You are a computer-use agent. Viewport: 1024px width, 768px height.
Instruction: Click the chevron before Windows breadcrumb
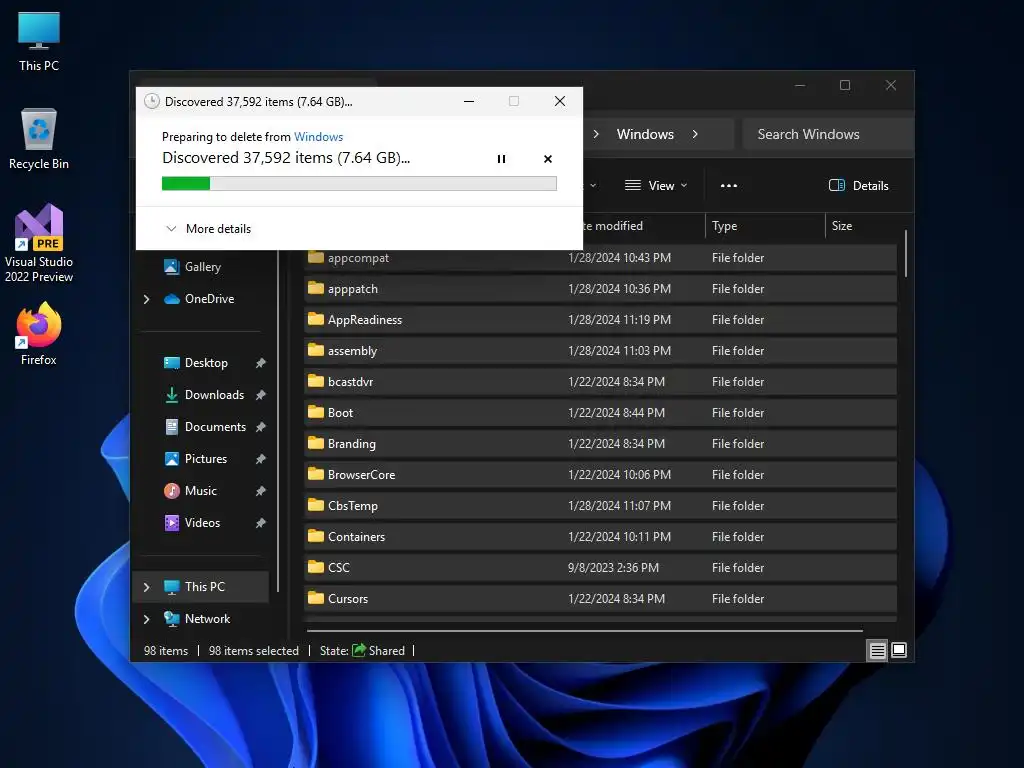(x=596, y=134)
